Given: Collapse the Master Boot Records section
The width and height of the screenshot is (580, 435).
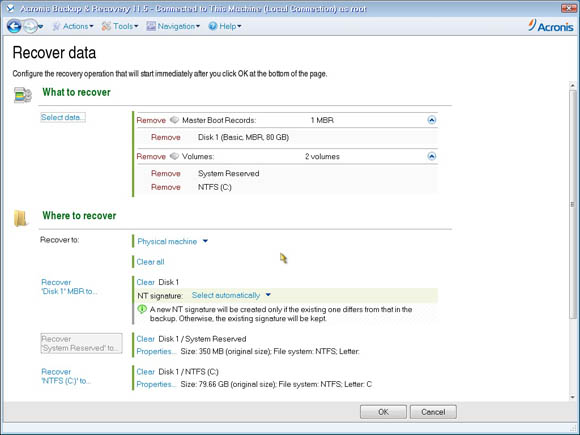Looking at the screenshot, I should click(x=431, y=120).
